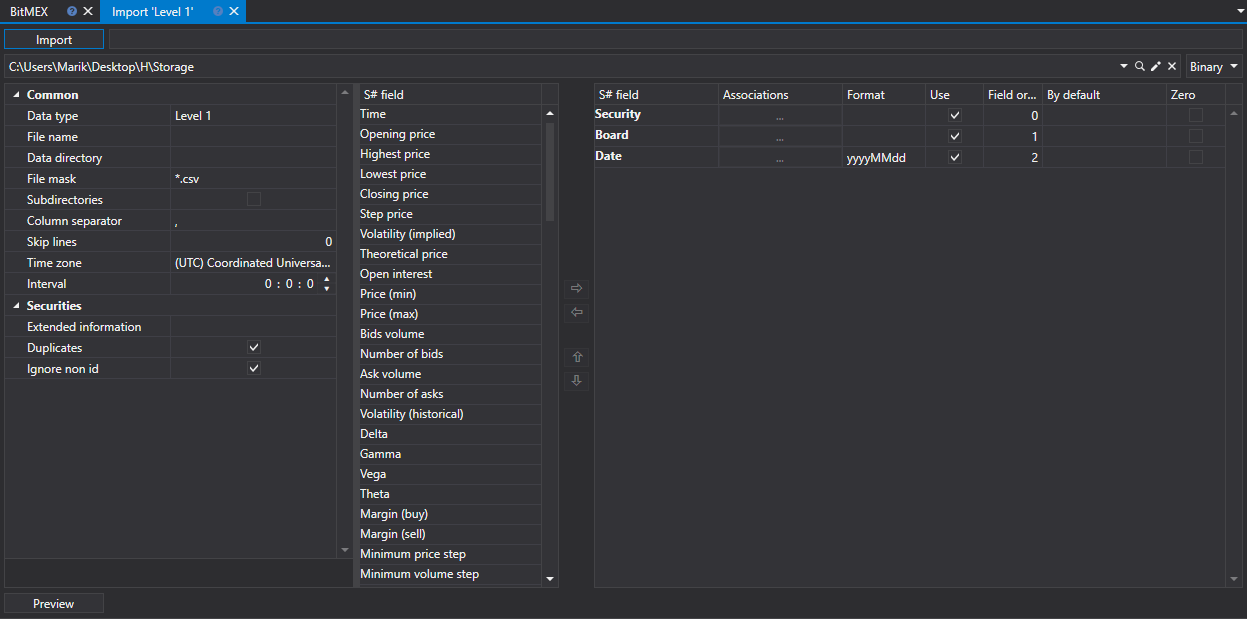Click the pencil edit icon in path bar

tap(1155, 66)
